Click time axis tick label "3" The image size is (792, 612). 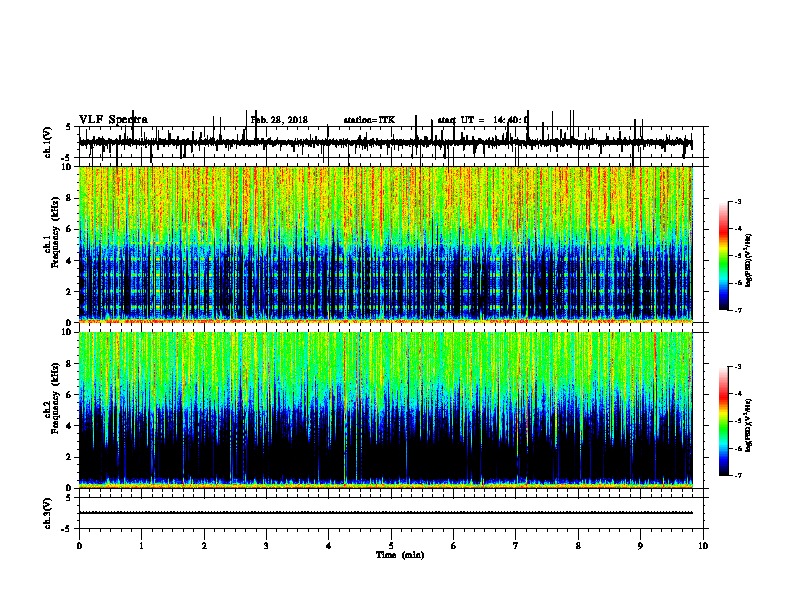(x=266, y=546)
